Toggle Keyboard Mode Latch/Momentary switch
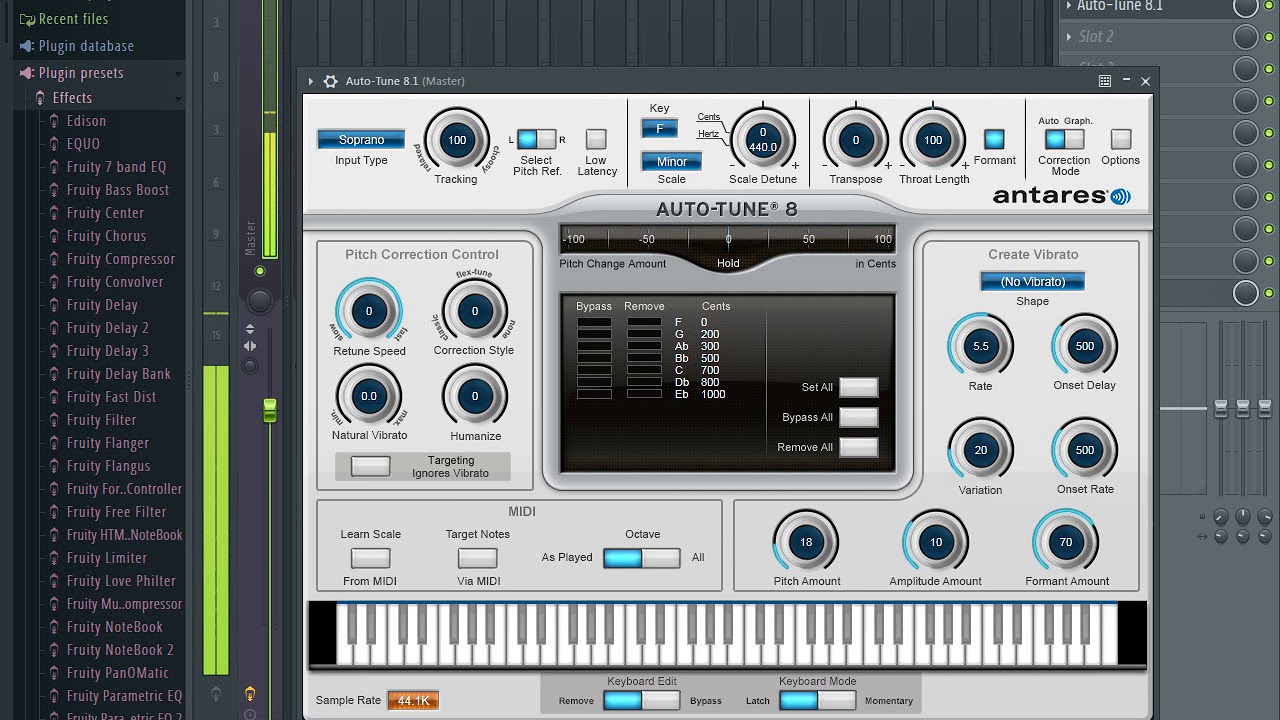The image size is (1280, 720). [818, 700]
